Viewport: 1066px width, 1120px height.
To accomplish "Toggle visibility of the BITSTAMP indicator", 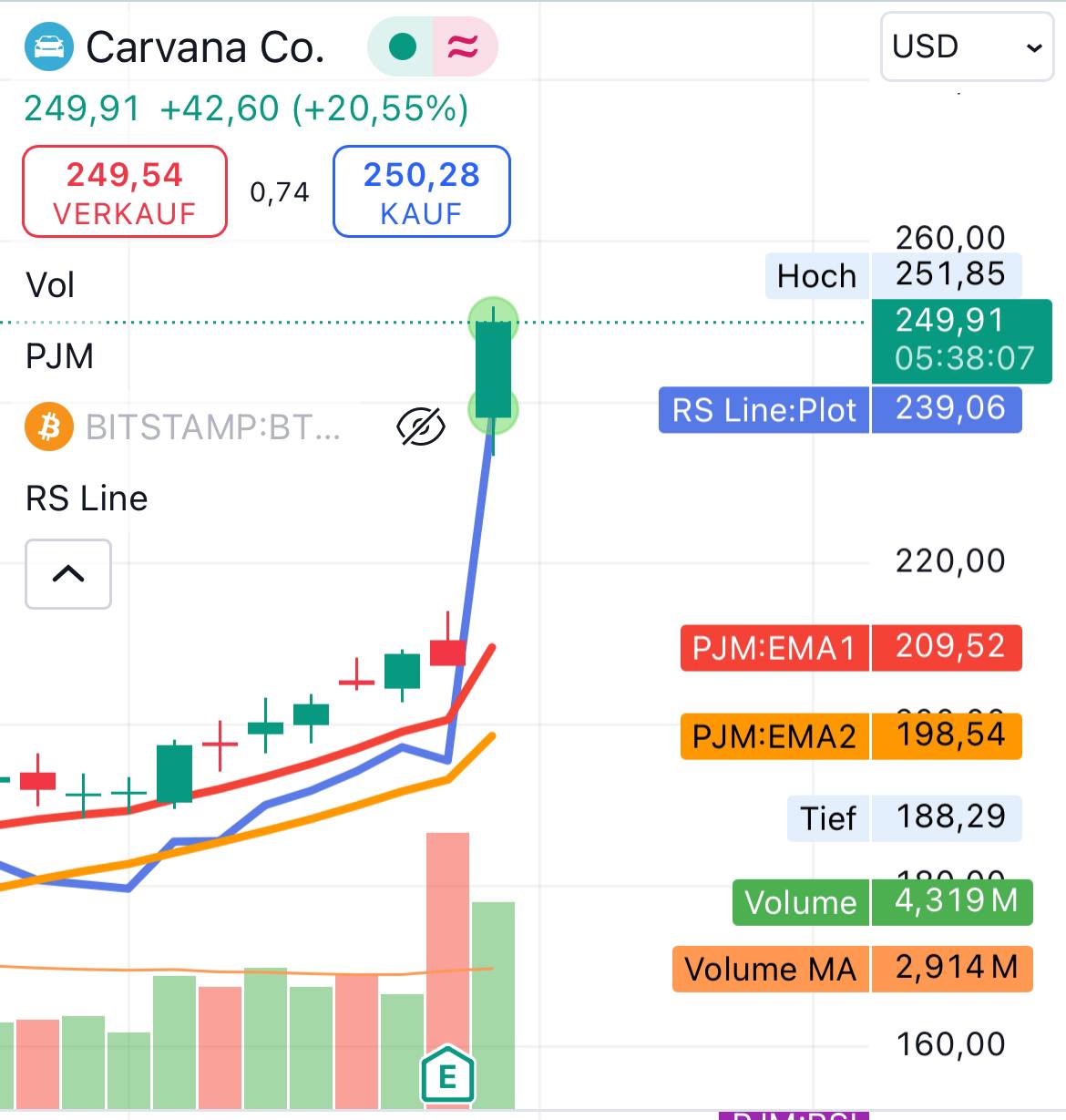I will tap(421, 426).
